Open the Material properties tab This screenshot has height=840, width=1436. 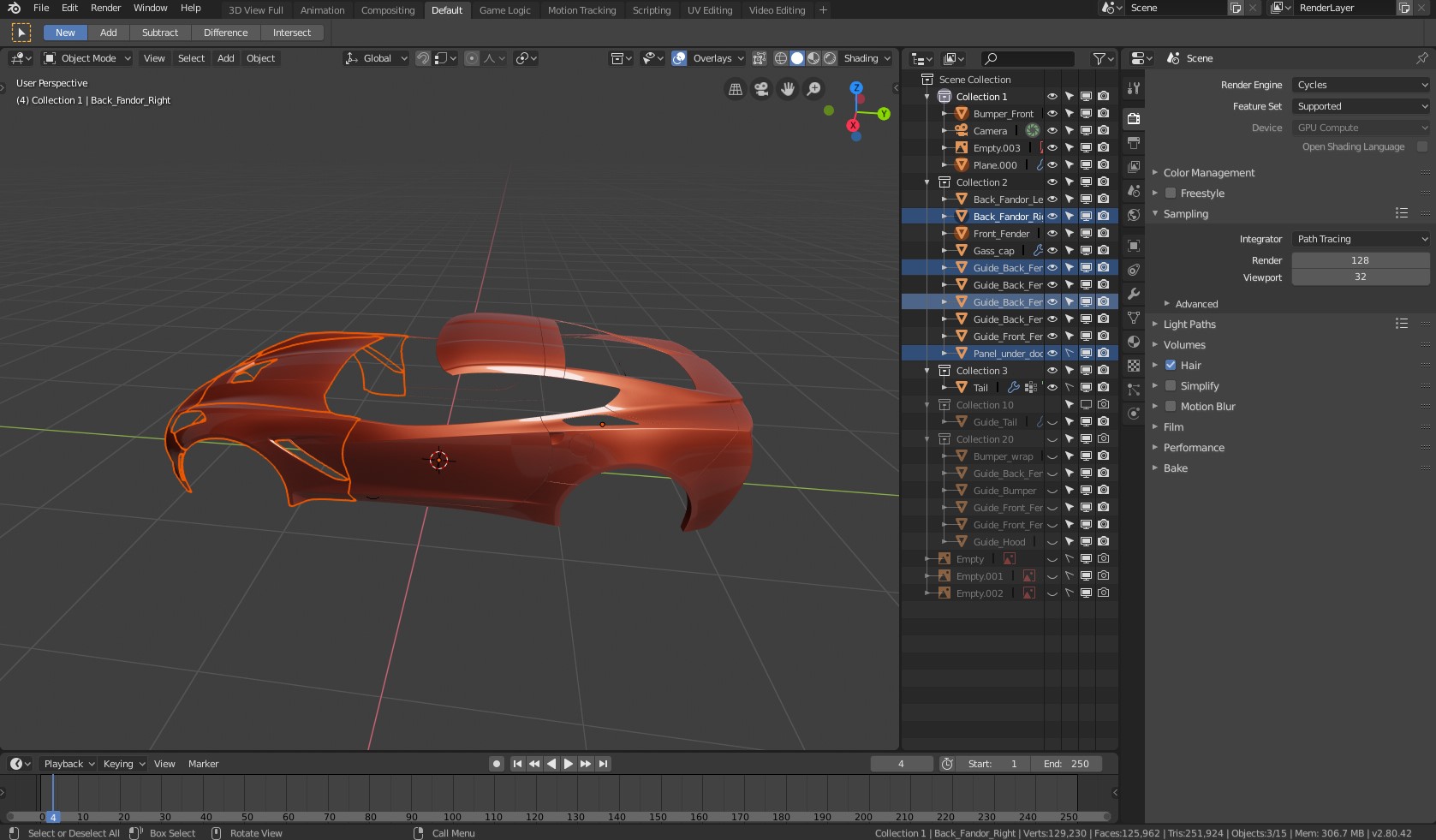(1134, 342)
